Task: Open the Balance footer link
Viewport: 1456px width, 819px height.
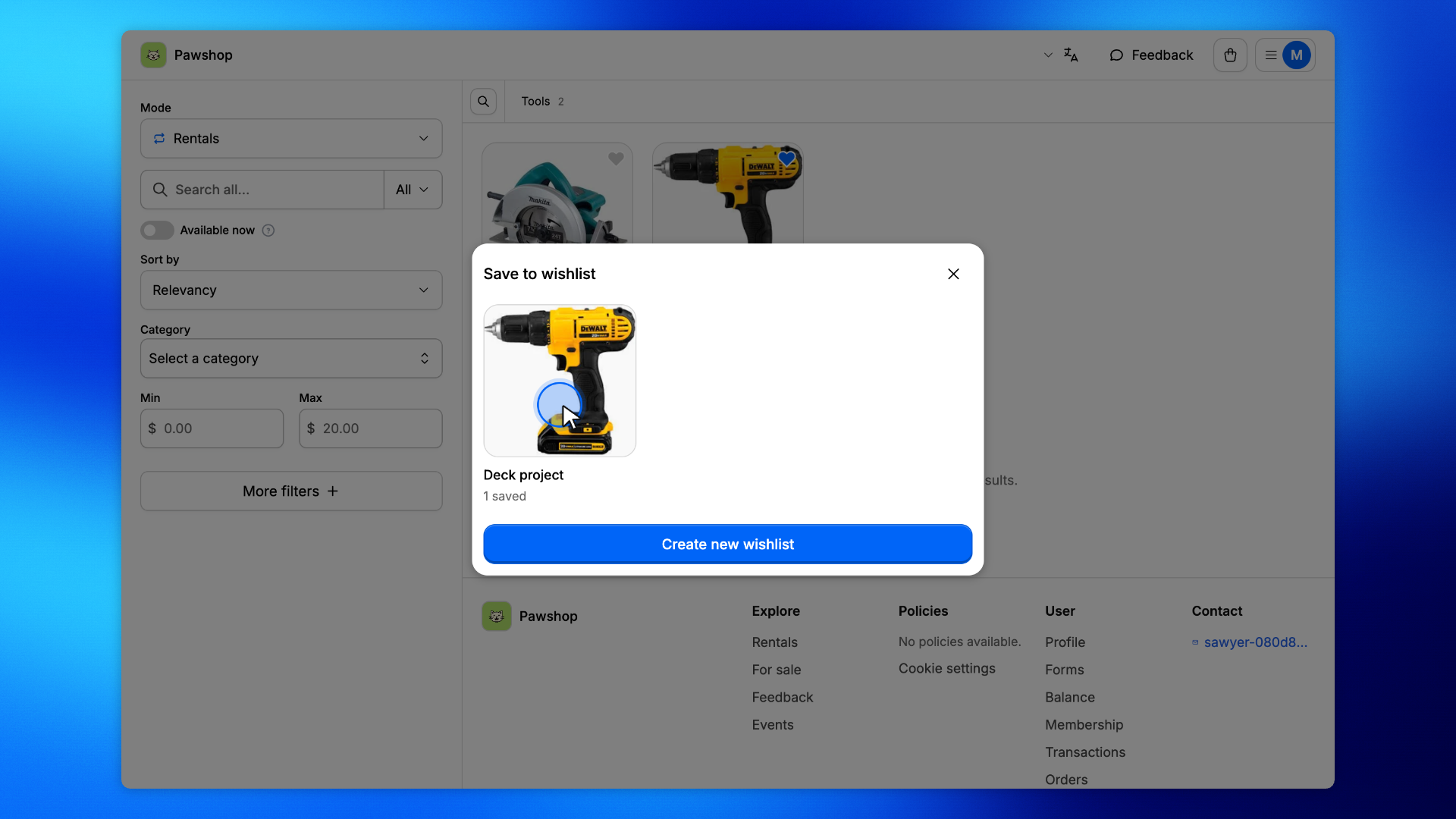Action: 1070,698
